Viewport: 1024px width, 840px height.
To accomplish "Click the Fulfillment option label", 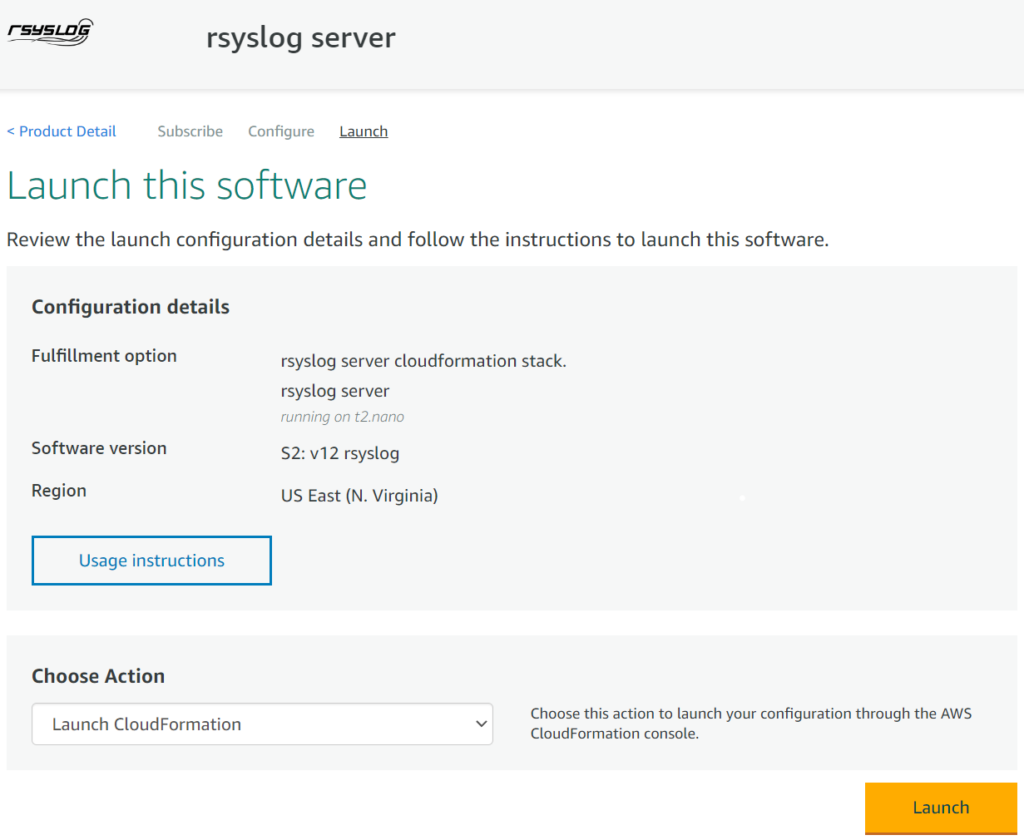I will coord(104,356).
